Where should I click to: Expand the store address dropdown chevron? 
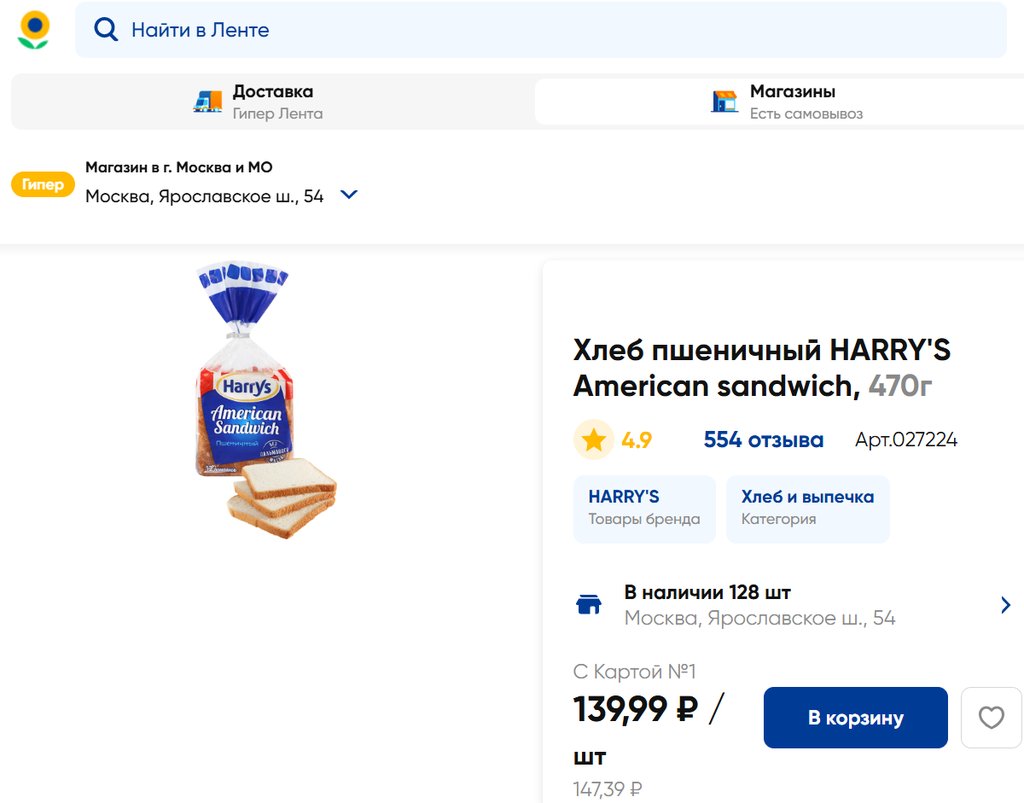coord(349,195)
